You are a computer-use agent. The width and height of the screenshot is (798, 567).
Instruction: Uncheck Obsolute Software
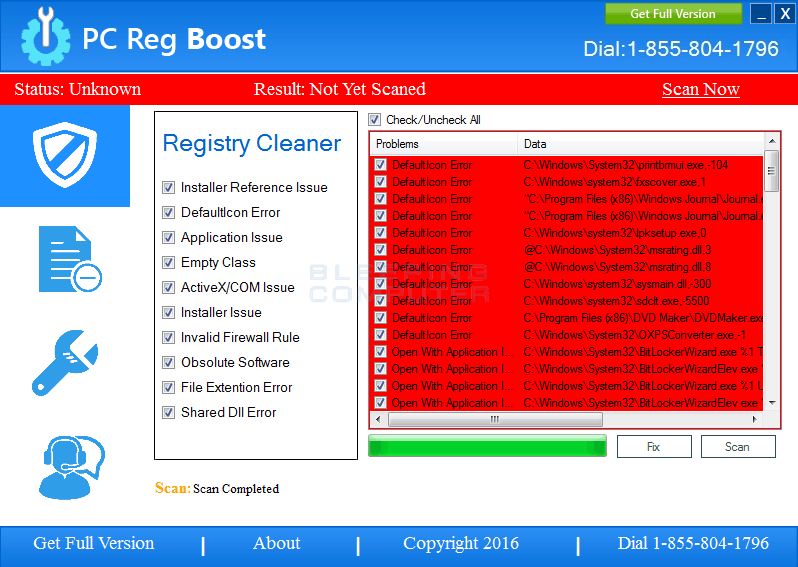[x=168, y=362]
